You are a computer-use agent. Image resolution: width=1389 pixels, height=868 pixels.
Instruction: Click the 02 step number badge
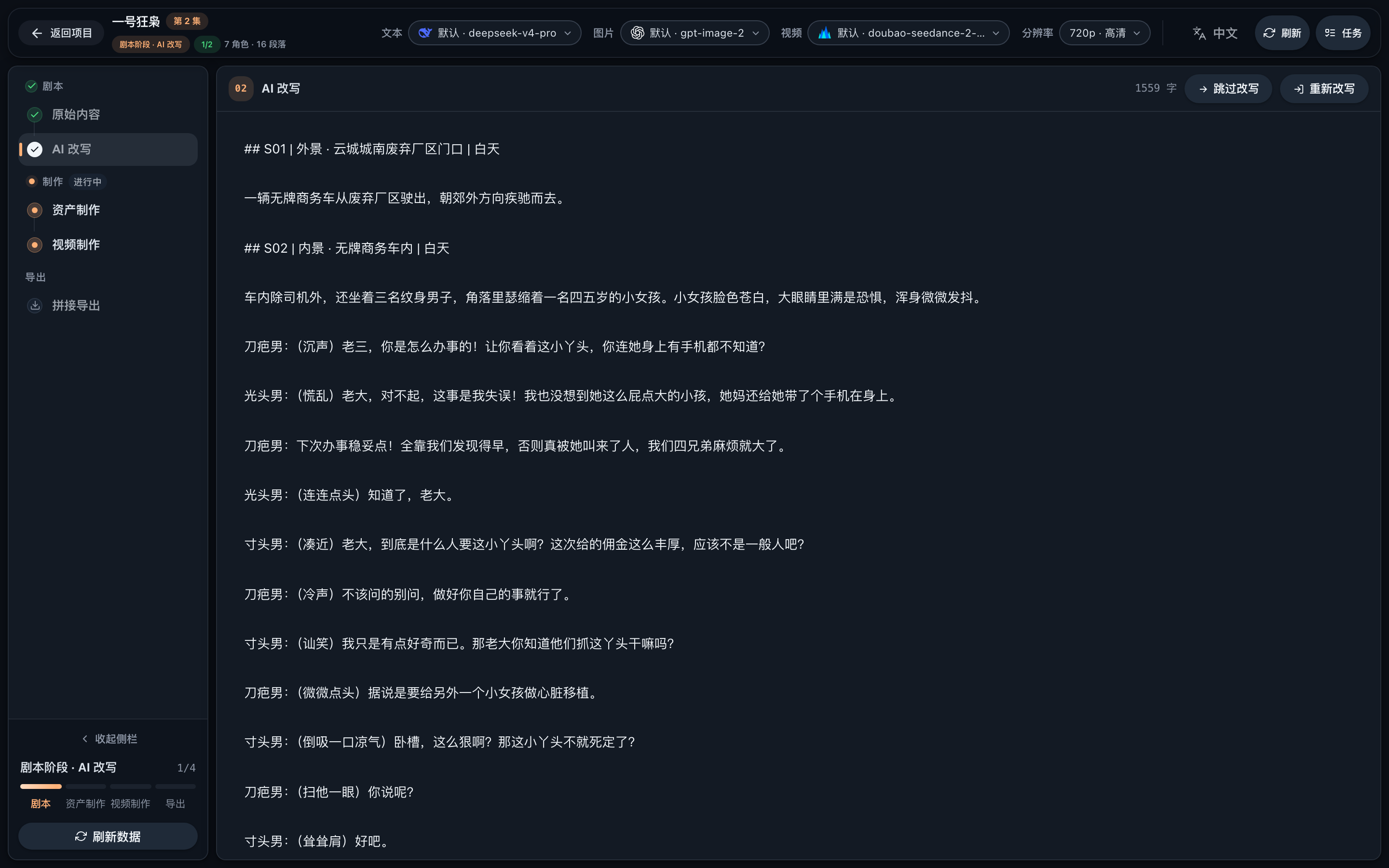pyautogui.click(x=241, y=88)
